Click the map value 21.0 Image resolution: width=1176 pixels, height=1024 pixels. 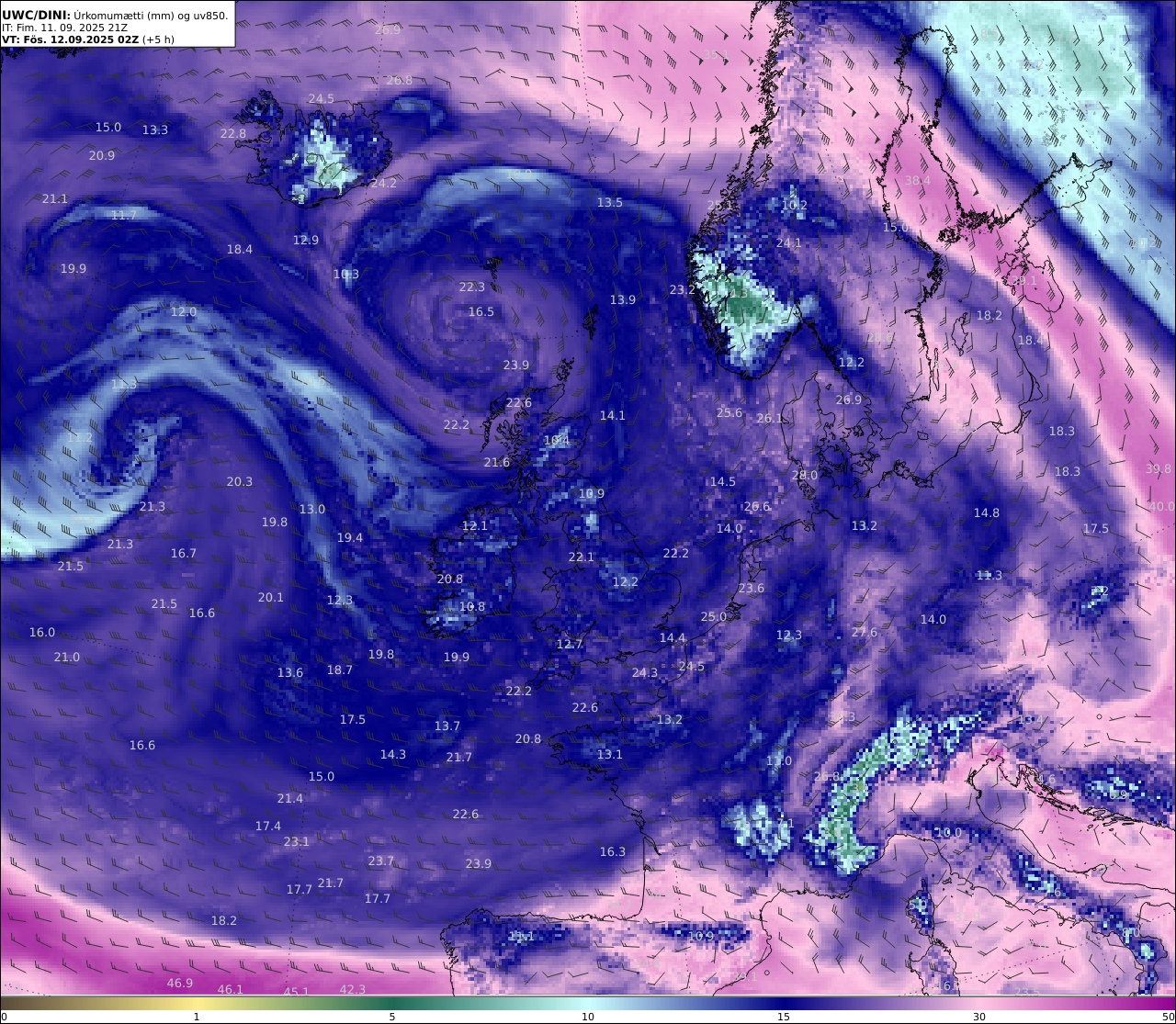pos(67,658)
